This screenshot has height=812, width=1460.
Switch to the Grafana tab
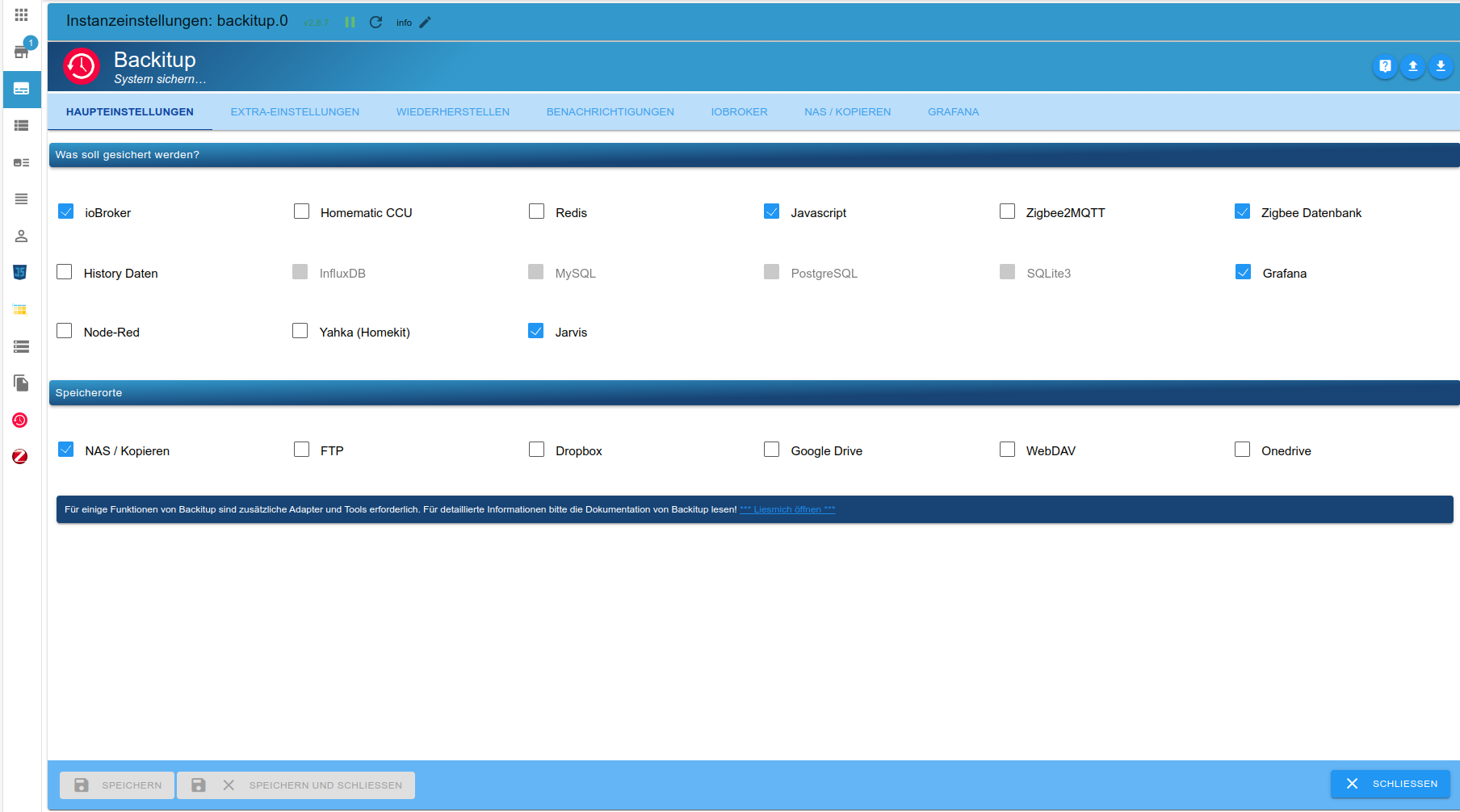click(x=954, y=112)
